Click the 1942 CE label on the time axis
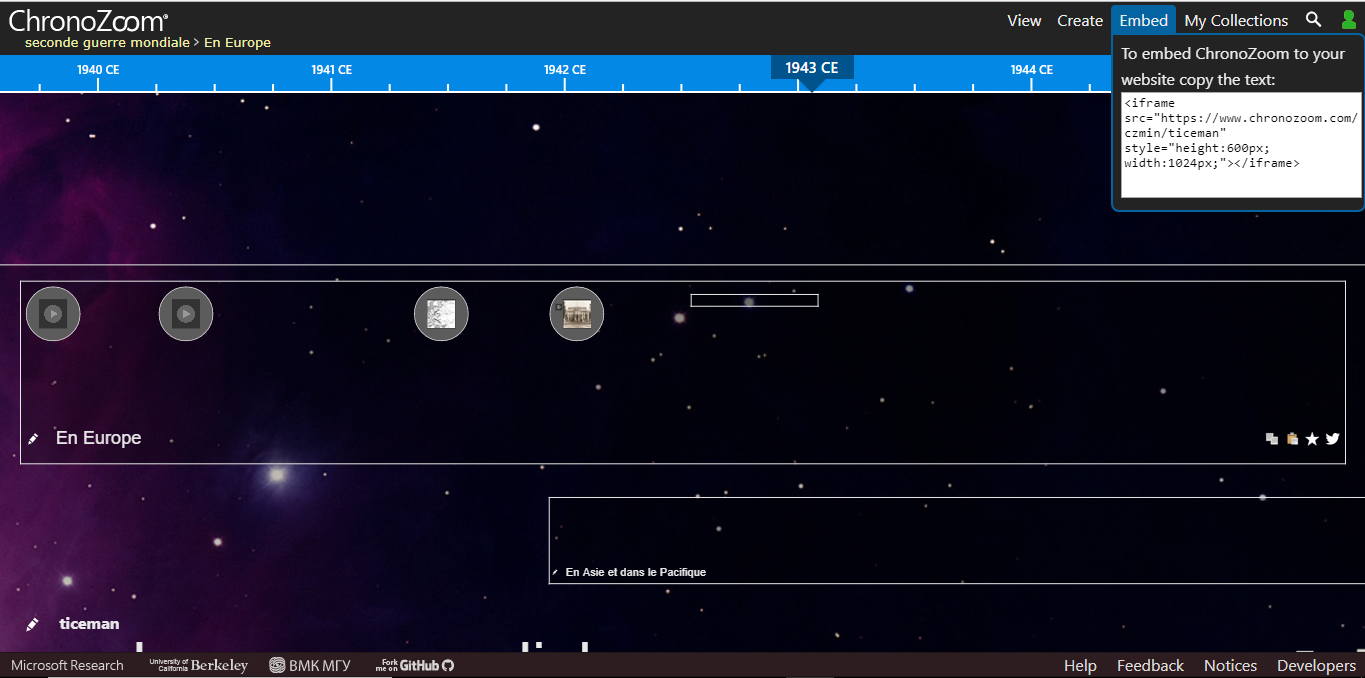Screen dimensions: 1365x678 565,69
